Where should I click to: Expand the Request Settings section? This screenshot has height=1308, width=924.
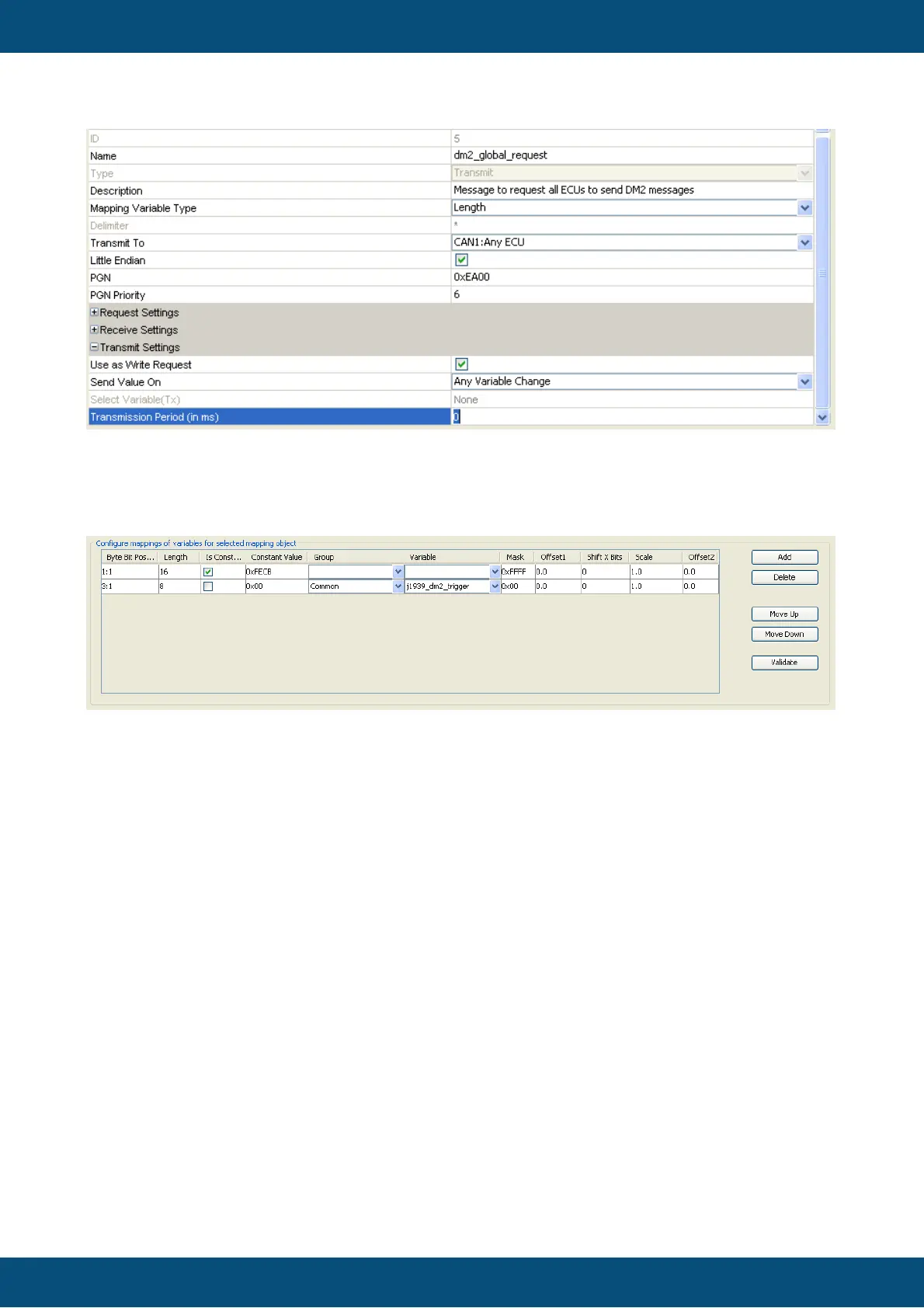(94, 312)
